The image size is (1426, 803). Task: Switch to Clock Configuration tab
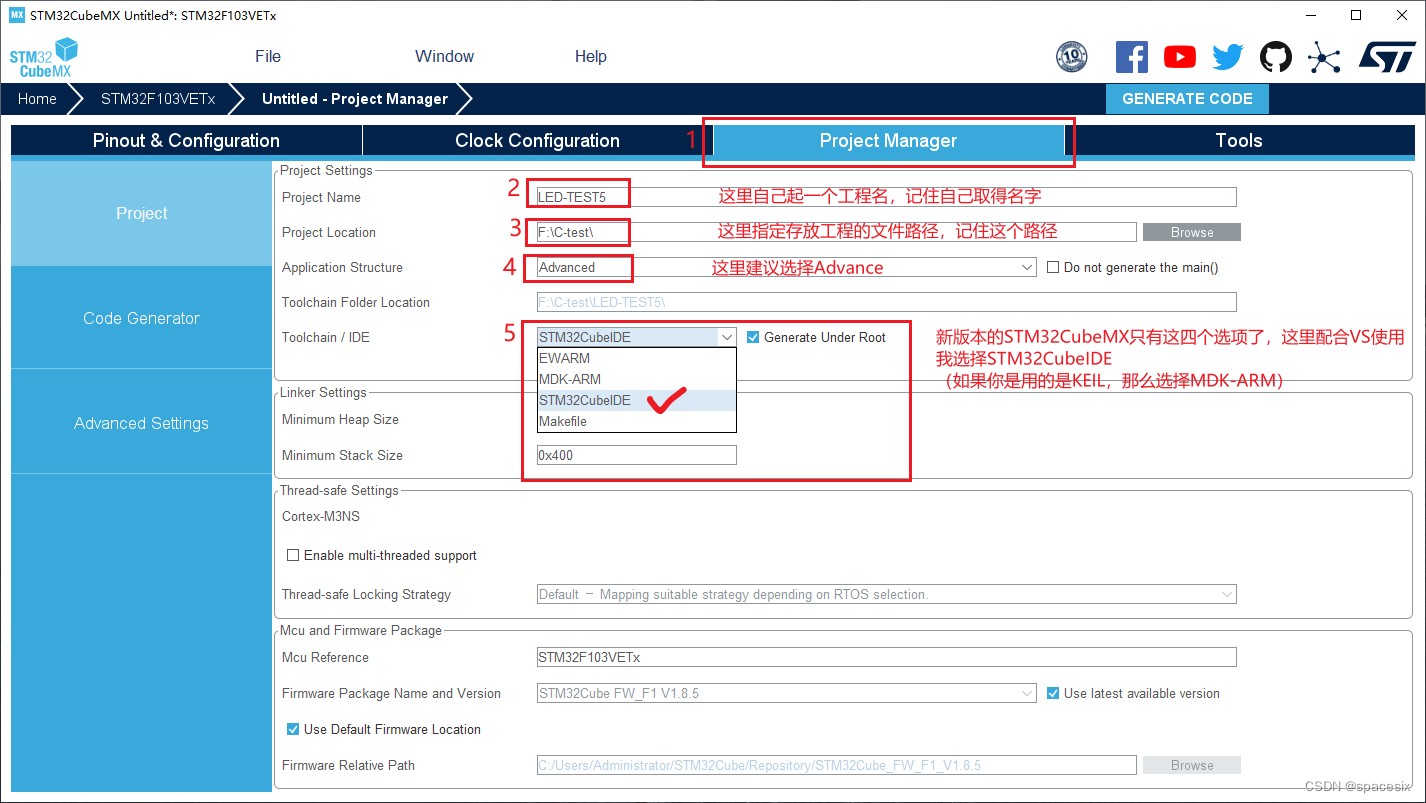(x=537, y=140)
